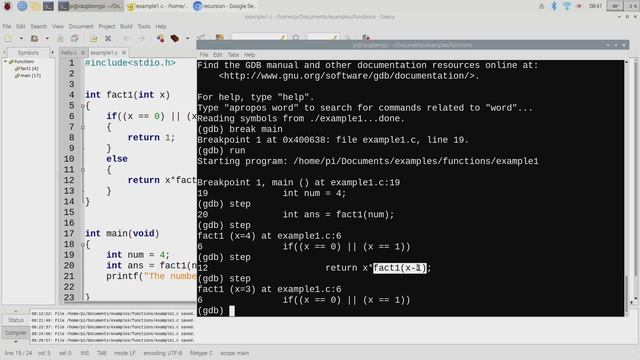Click the New file toolbar icon
Image resolution: width=640 pixels, height=360 pixels.
tap(9, 38)
